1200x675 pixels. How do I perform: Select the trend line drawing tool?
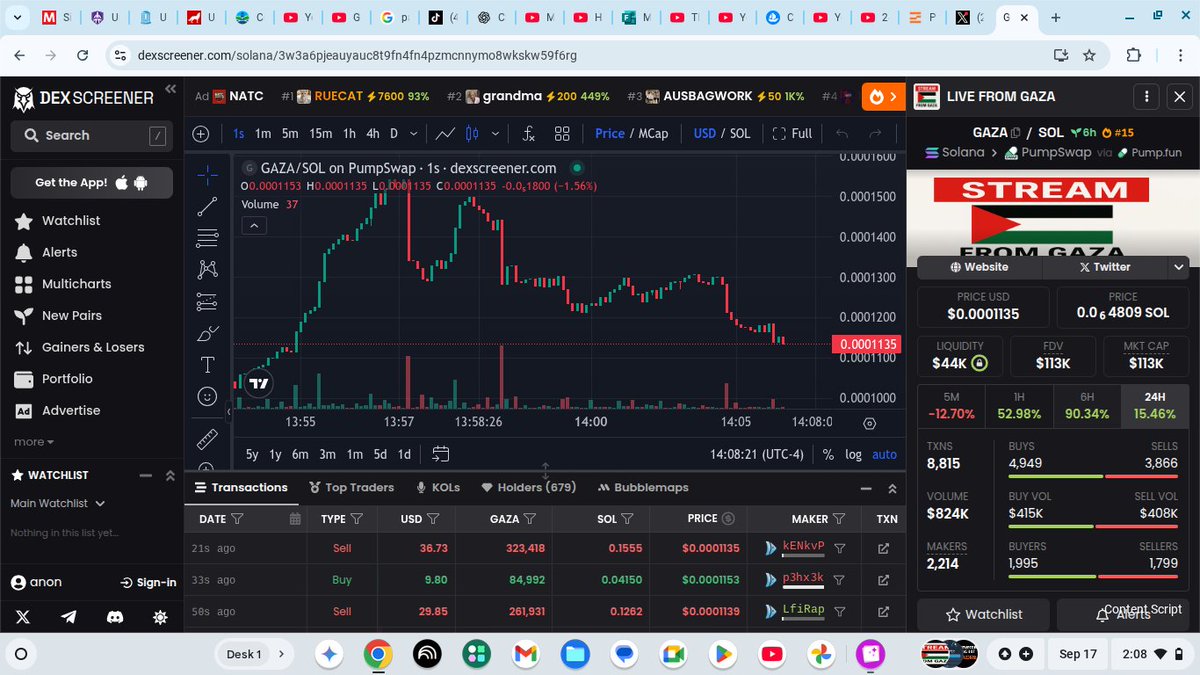(207, 206)
